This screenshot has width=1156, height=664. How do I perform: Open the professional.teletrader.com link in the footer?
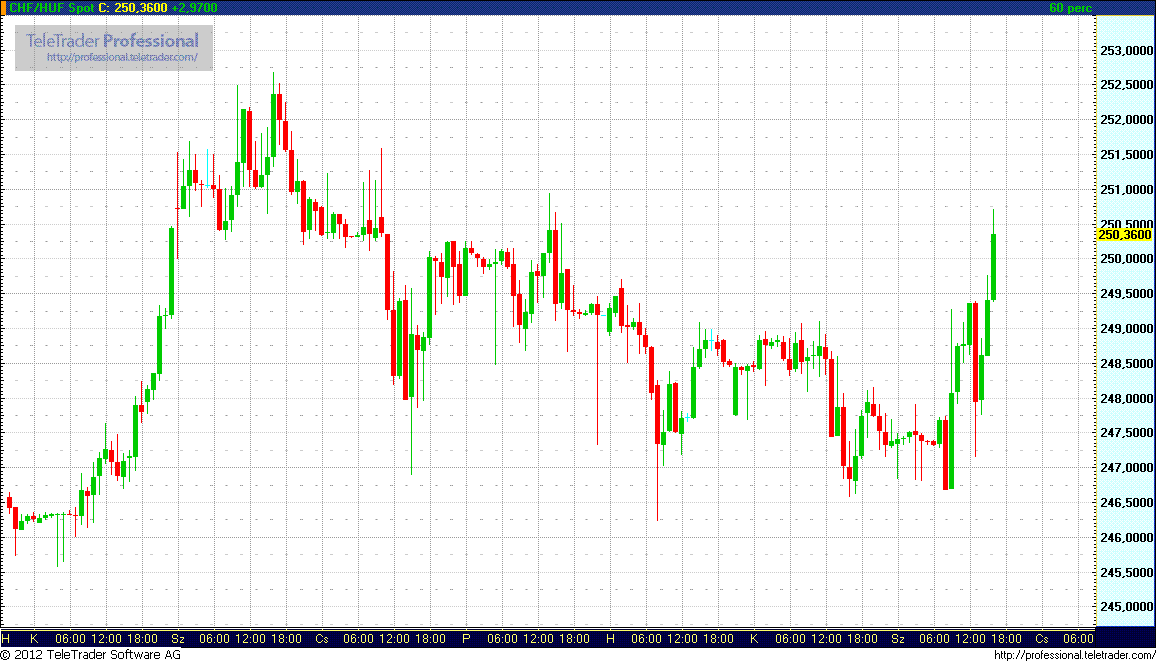click(x=1074, y=655)
